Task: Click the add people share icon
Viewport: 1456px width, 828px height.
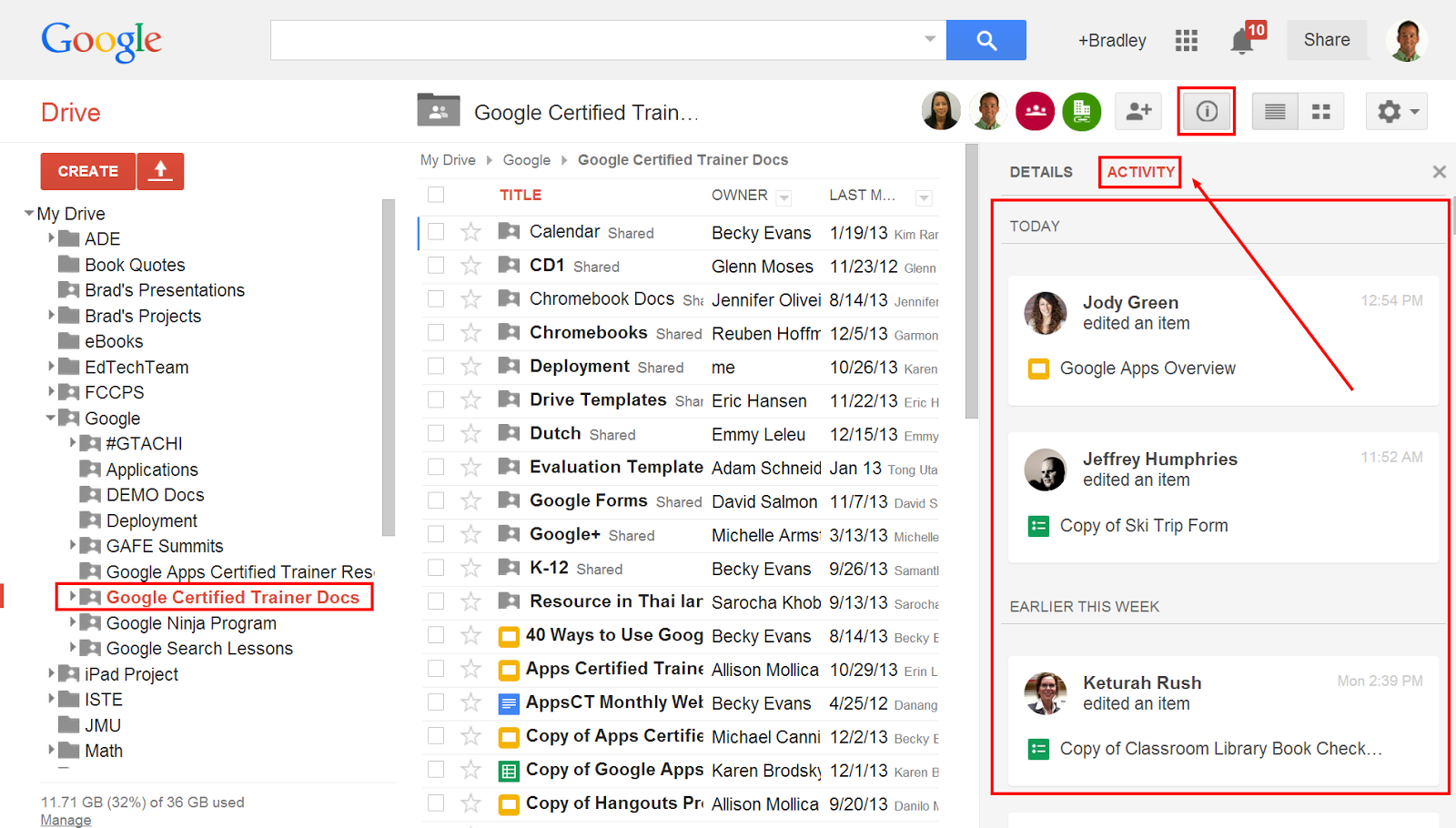Action: point(1138,111)
